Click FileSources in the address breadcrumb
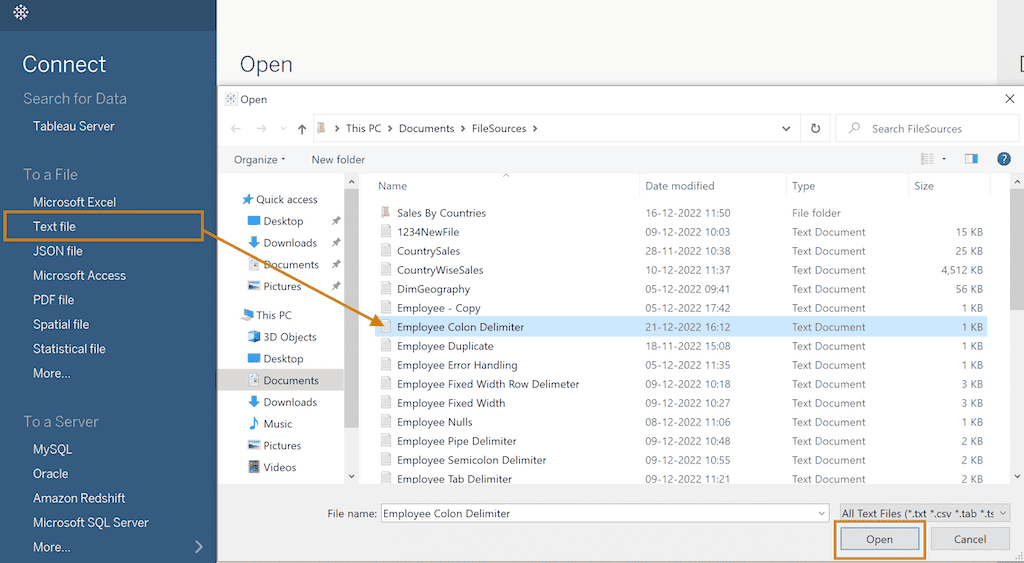 [499, 129]
